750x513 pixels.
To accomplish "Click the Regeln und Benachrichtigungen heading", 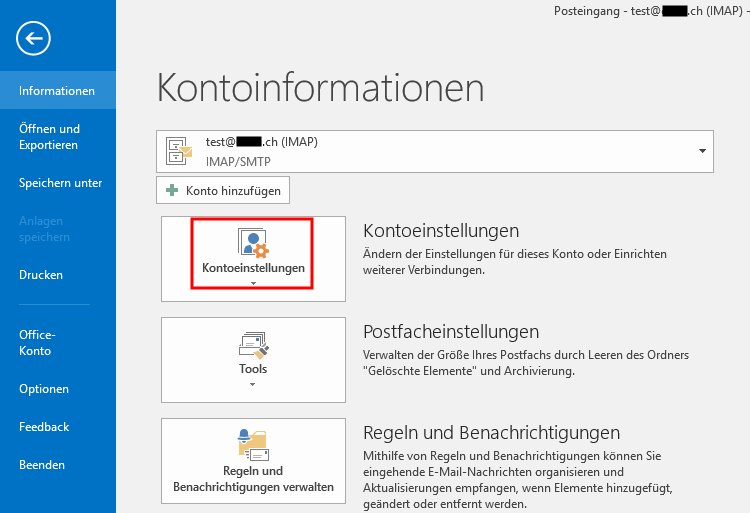I will (492, 433).
